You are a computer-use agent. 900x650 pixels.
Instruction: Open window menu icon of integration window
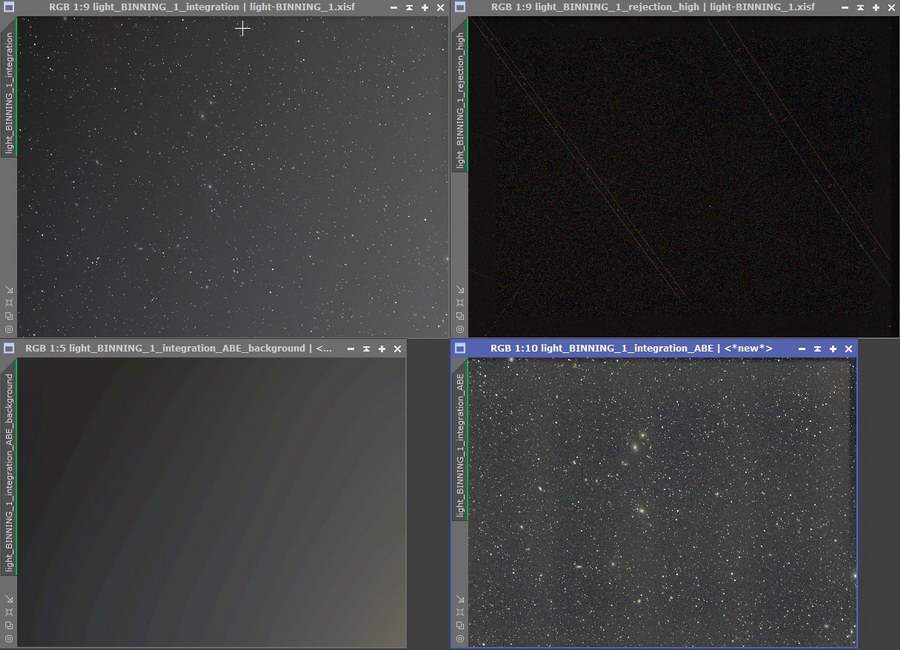pyautogui.click(x=9, y=7)
